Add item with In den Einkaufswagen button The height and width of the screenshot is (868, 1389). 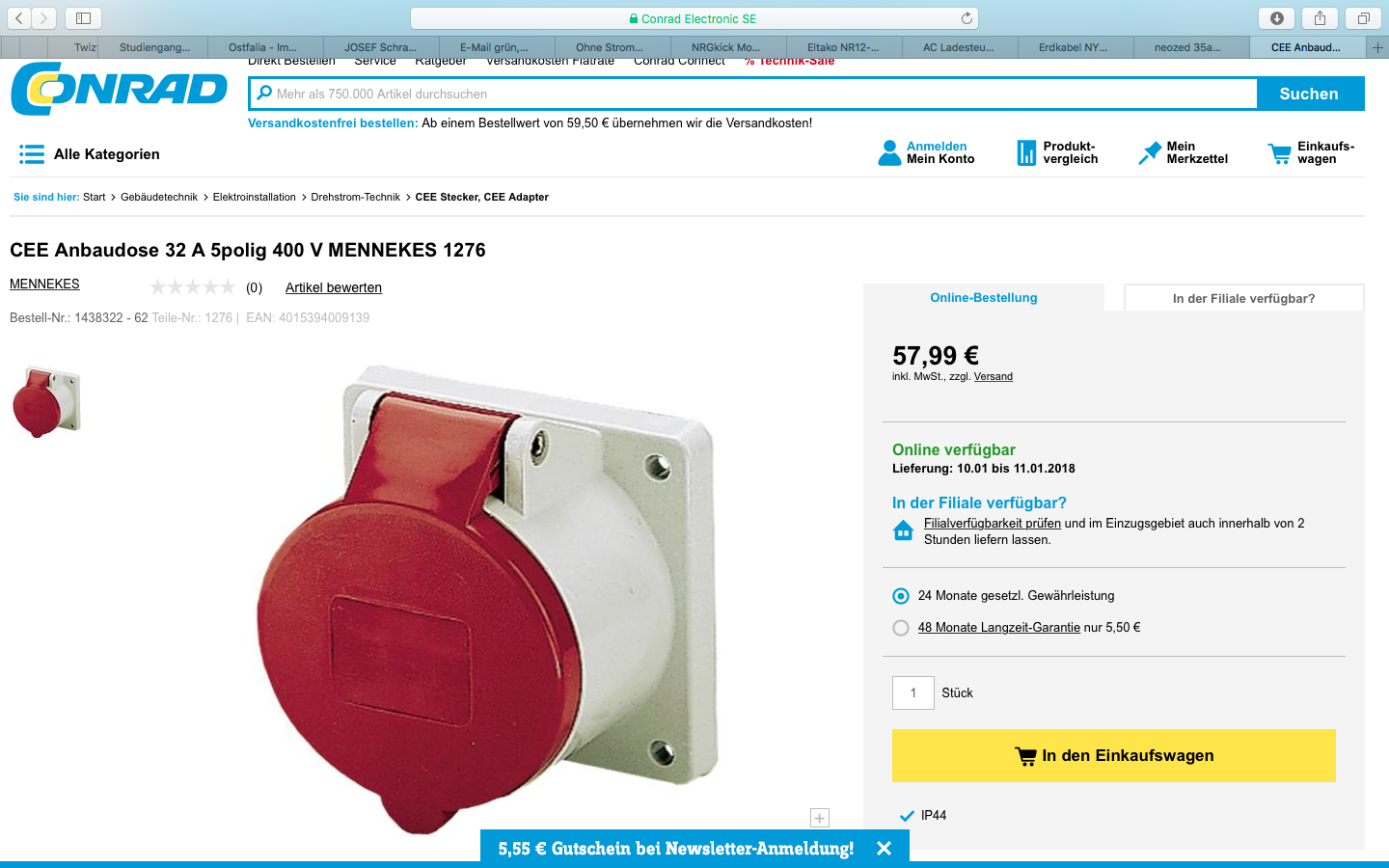coord(1114,755)
